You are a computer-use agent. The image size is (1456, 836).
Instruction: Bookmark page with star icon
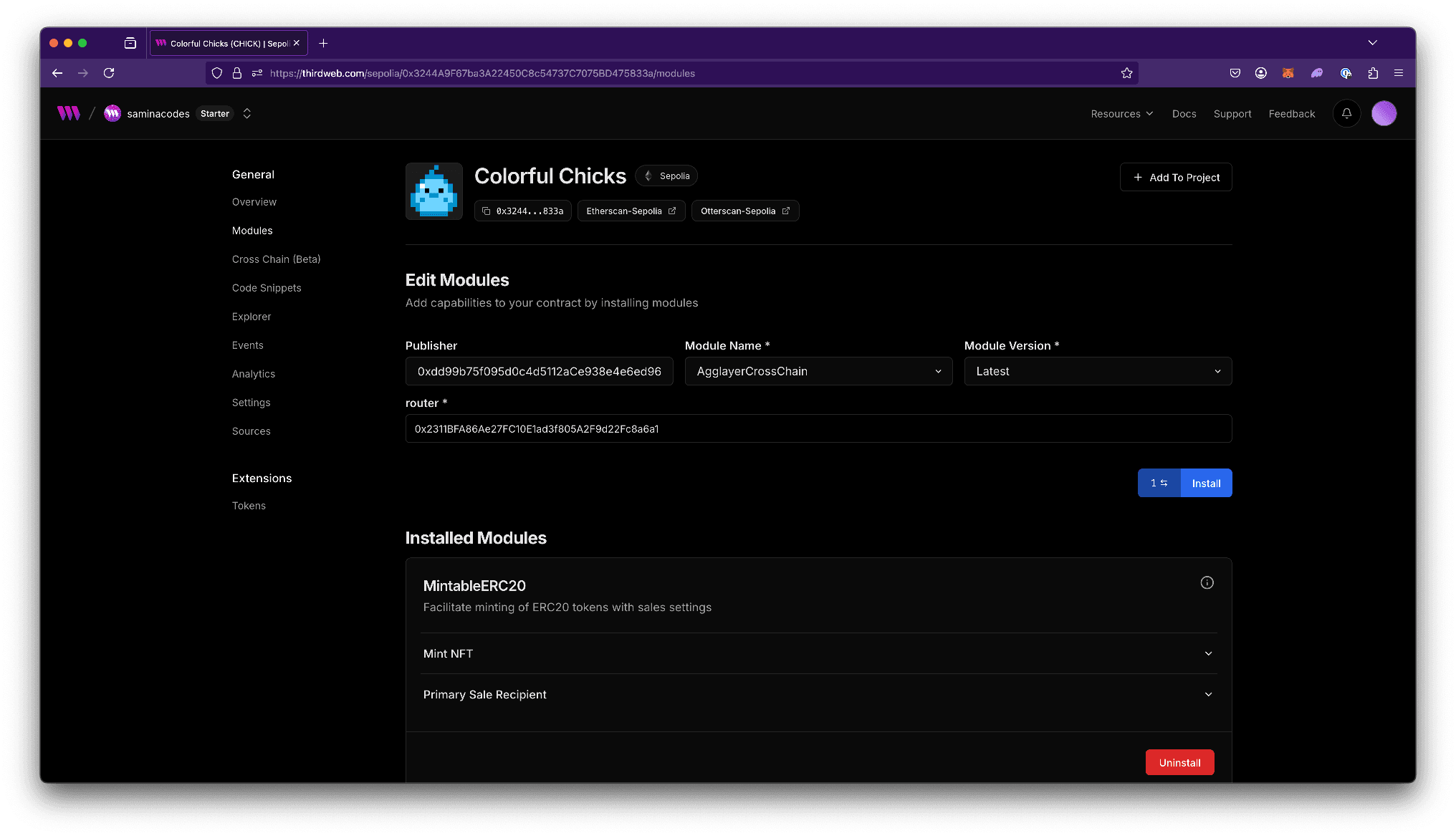point(1126,73)
